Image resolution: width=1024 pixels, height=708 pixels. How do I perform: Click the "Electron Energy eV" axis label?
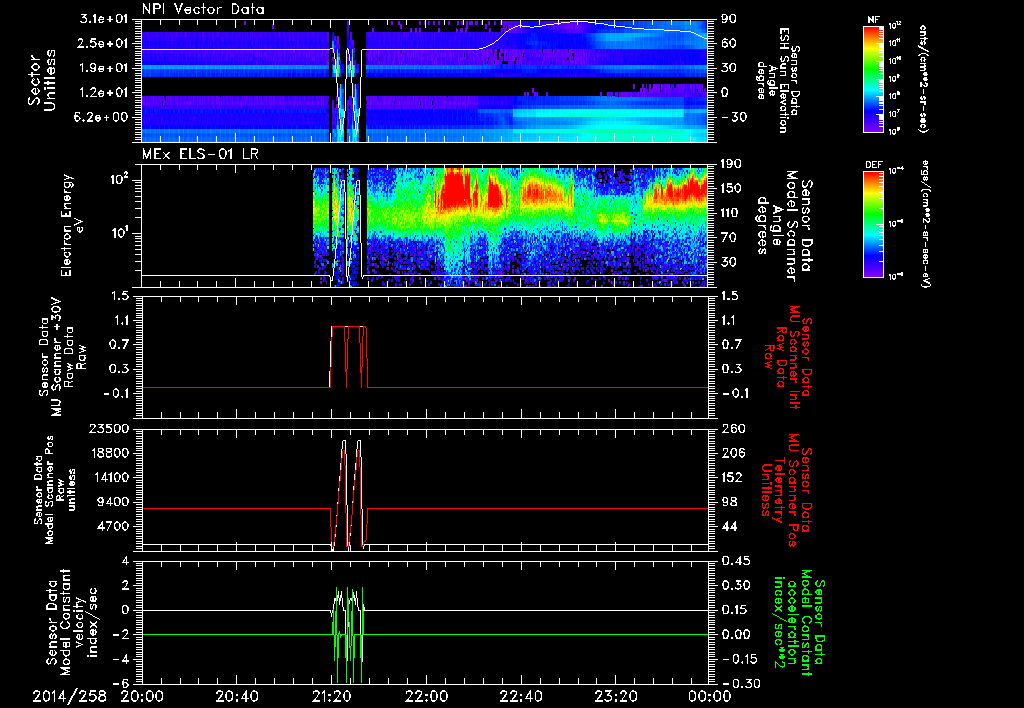(74, 225)
